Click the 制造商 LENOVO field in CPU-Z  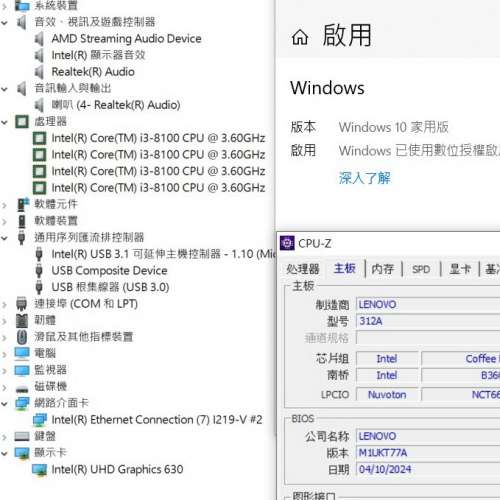pyautogui.click(x=428, y=304)
